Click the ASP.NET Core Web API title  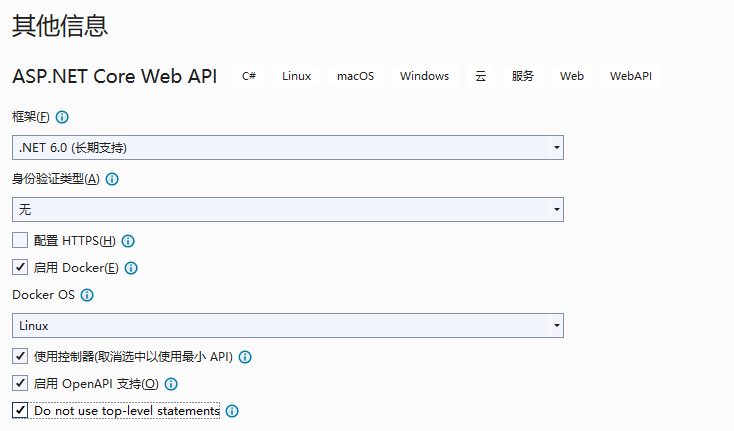[x=115, y=76]
